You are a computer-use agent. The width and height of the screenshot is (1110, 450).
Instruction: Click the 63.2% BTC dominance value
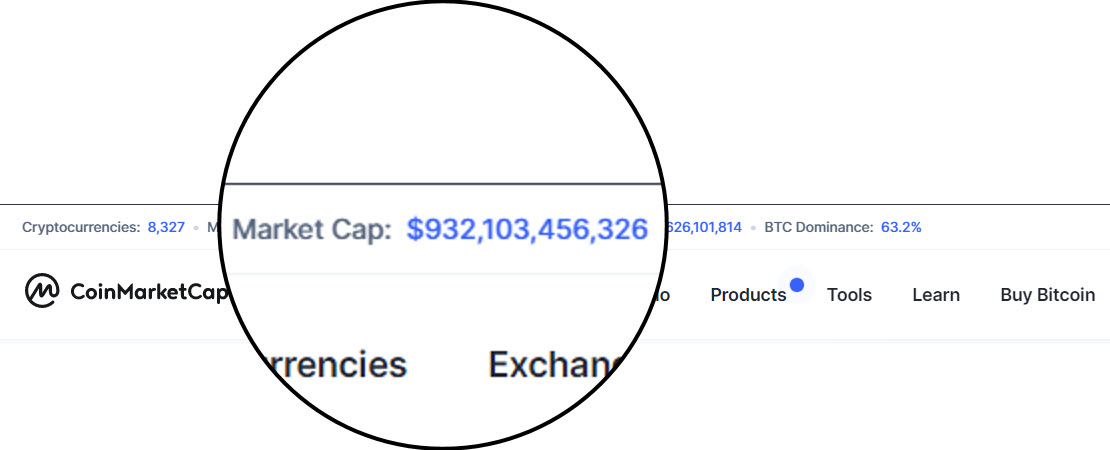click(x=901, y=227)
